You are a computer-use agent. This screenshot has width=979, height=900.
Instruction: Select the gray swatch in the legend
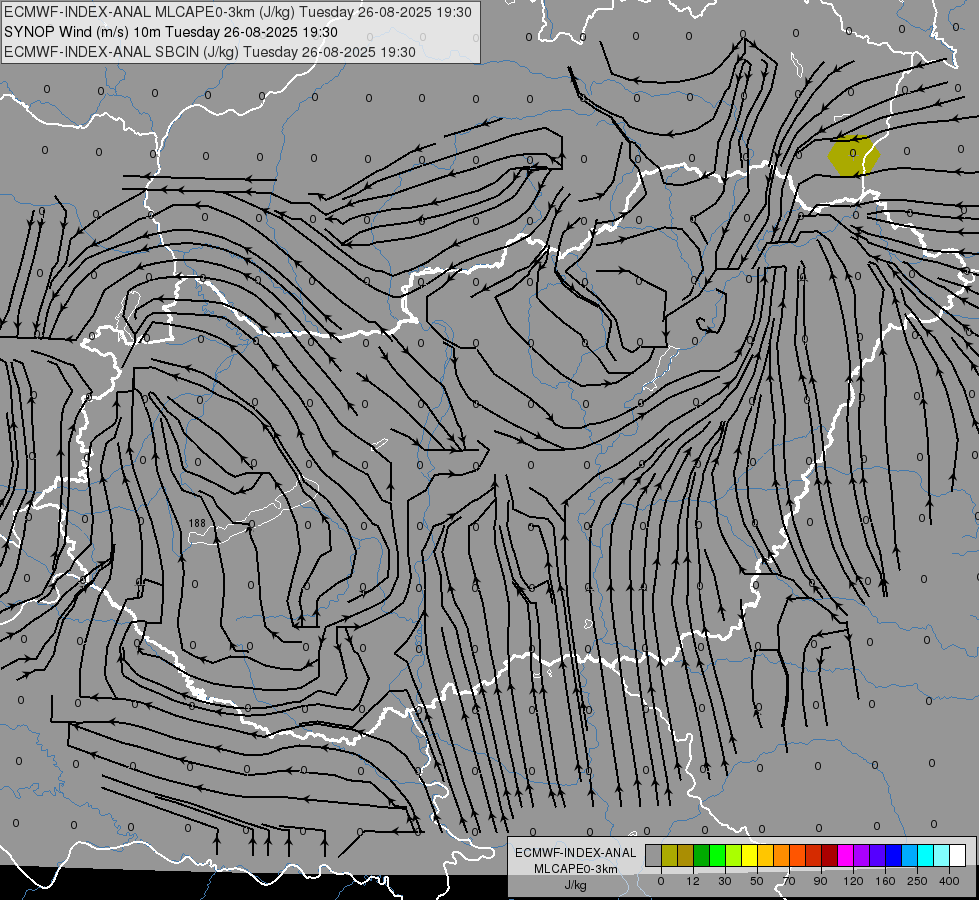(654, 855)
